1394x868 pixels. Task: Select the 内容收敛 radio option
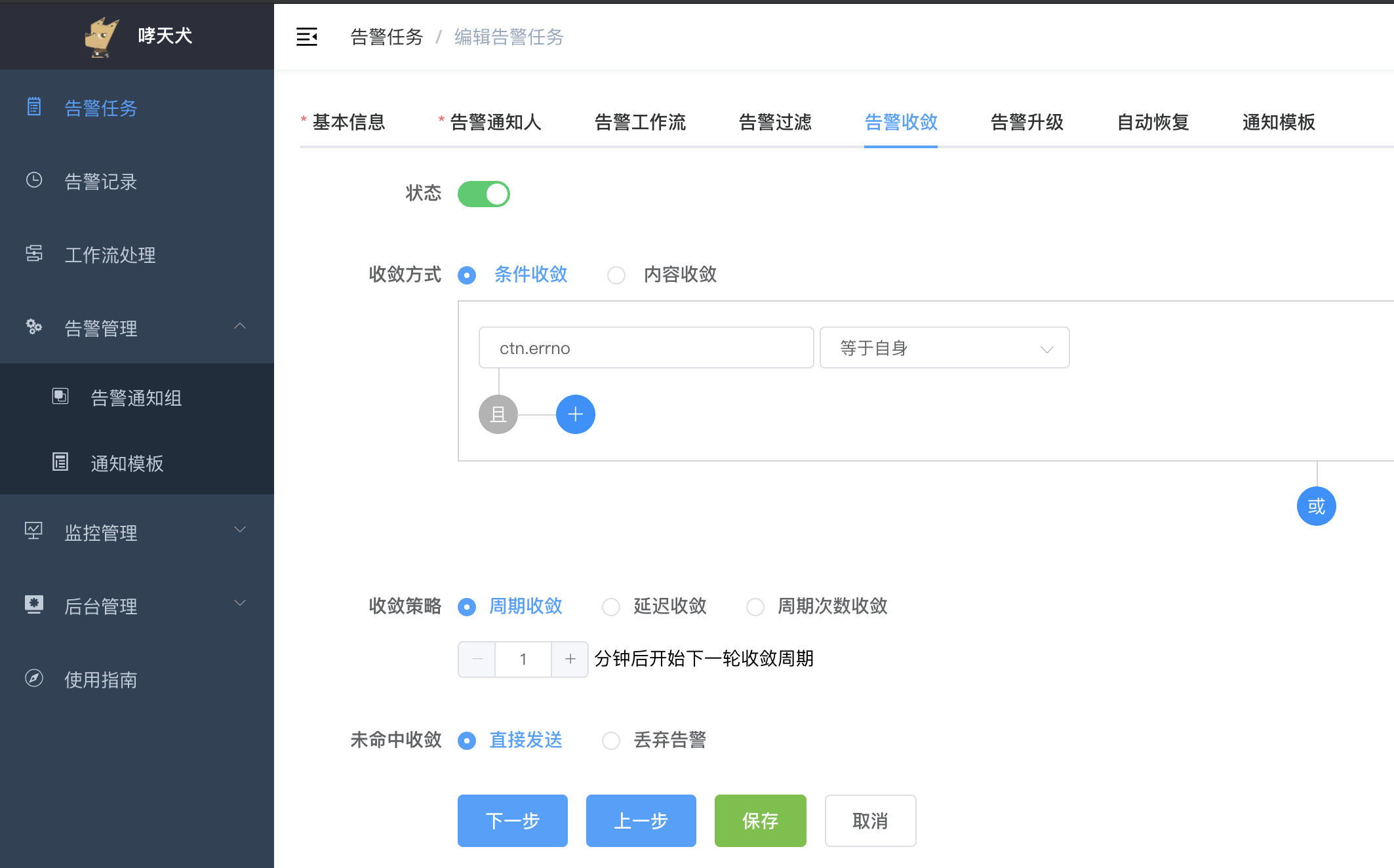click(616, 275)
